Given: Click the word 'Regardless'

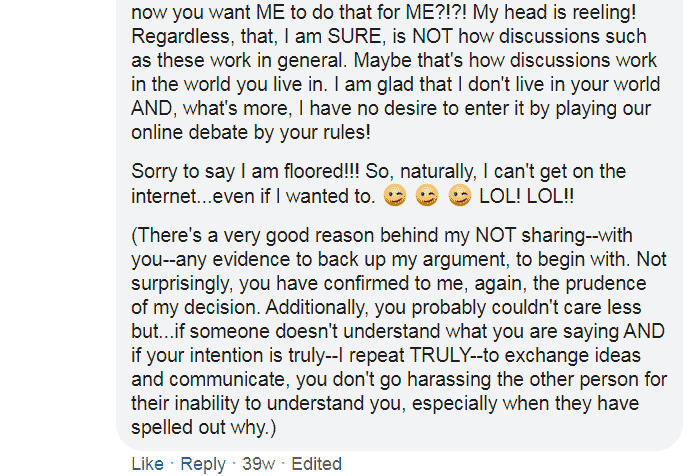Looking at the screenshot, I should pyautogui.click(x=180, y=37).
